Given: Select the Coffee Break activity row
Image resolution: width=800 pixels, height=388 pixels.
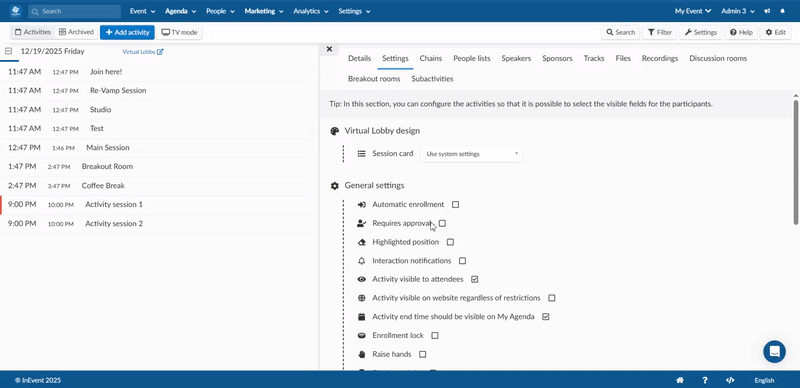Looking at the screenshot, I should 159,186.
